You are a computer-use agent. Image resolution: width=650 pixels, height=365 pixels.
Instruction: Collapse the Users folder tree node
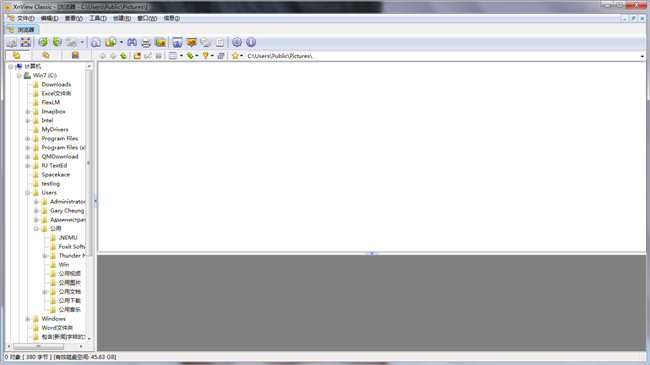click(27, 192)
